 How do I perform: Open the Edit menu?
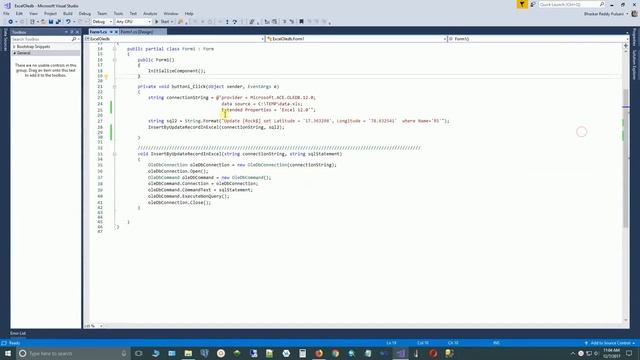[19, 13]
